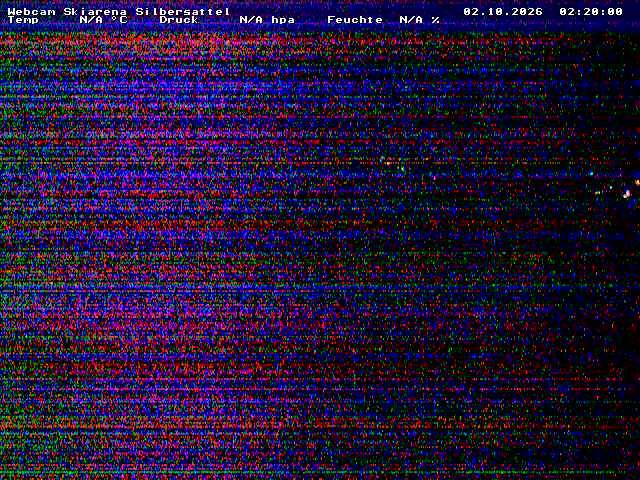
Task: Click the date '02.10.2026' in the overlay
Action: point(503,11)
